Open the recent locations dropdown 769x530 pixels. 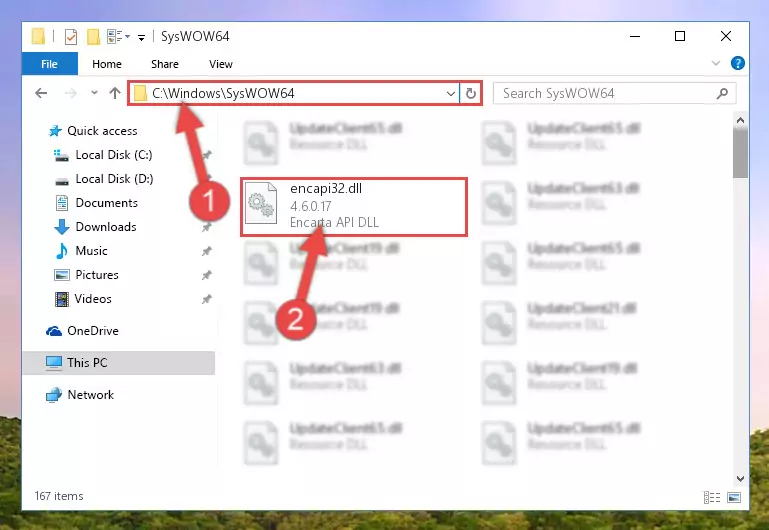94,93
